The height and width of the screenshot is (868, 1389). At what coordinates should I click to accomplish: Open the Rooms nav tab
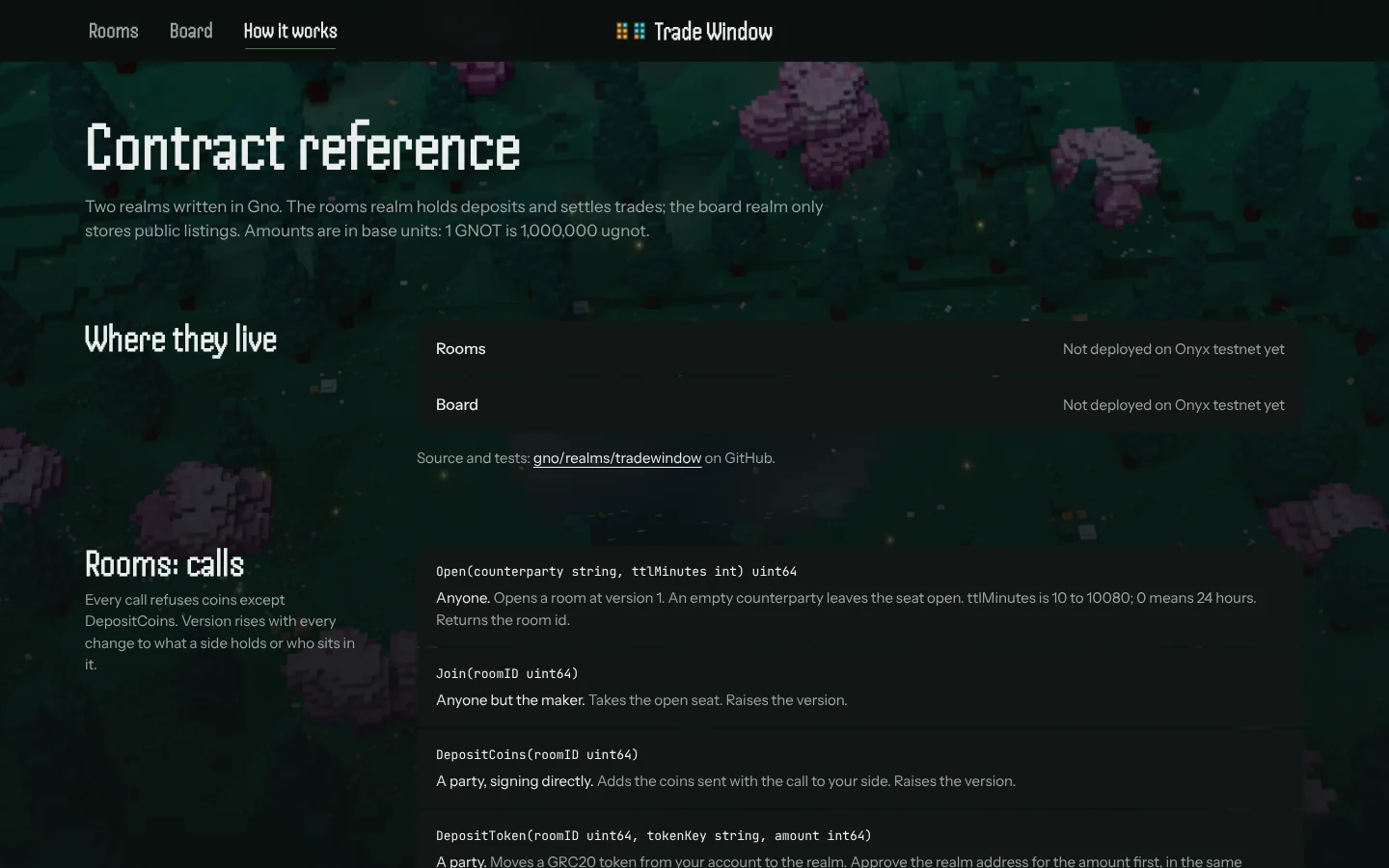coord(114,31)
